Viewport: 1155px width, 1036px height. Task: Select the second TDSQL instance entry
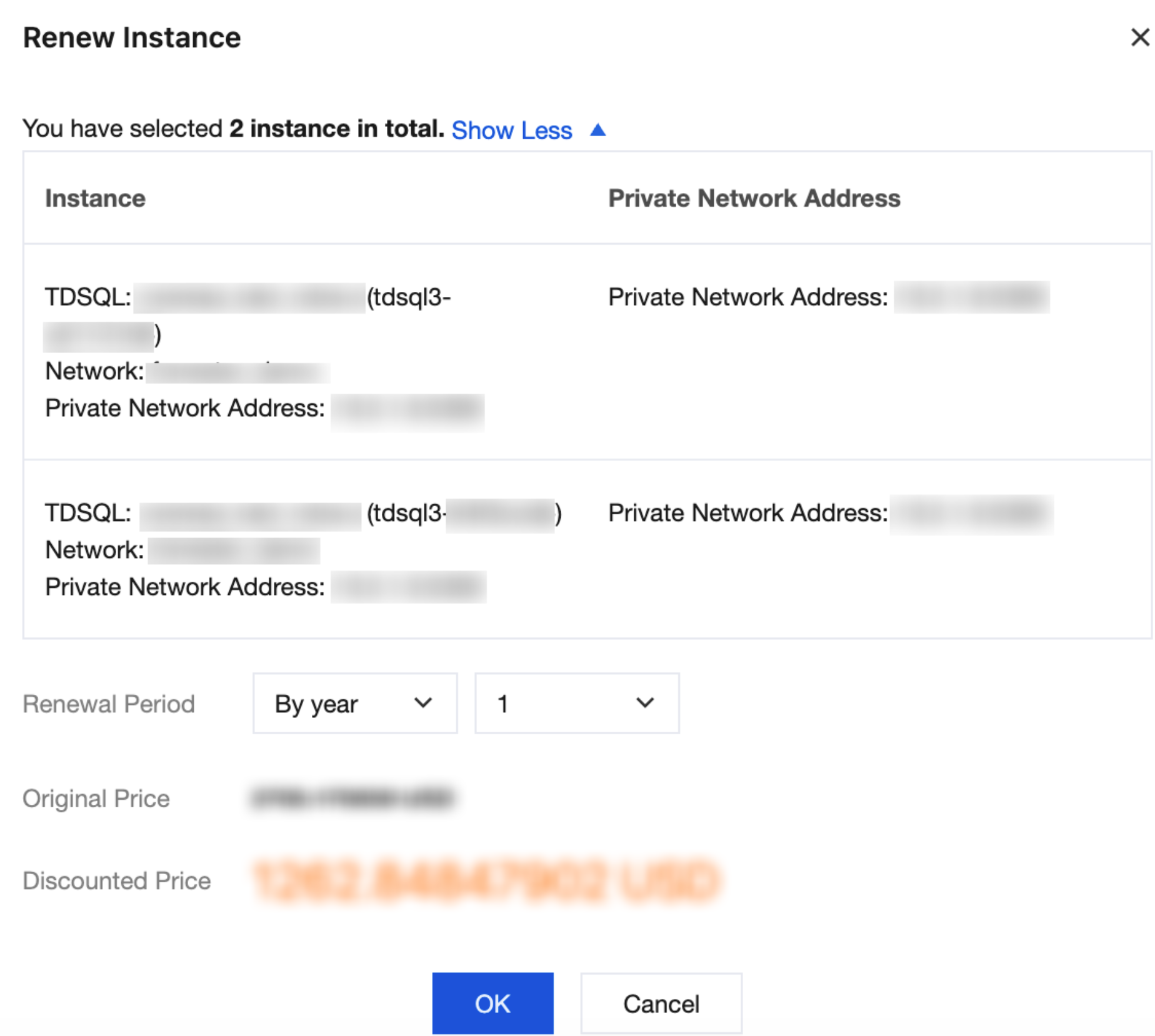pos(250,514)
